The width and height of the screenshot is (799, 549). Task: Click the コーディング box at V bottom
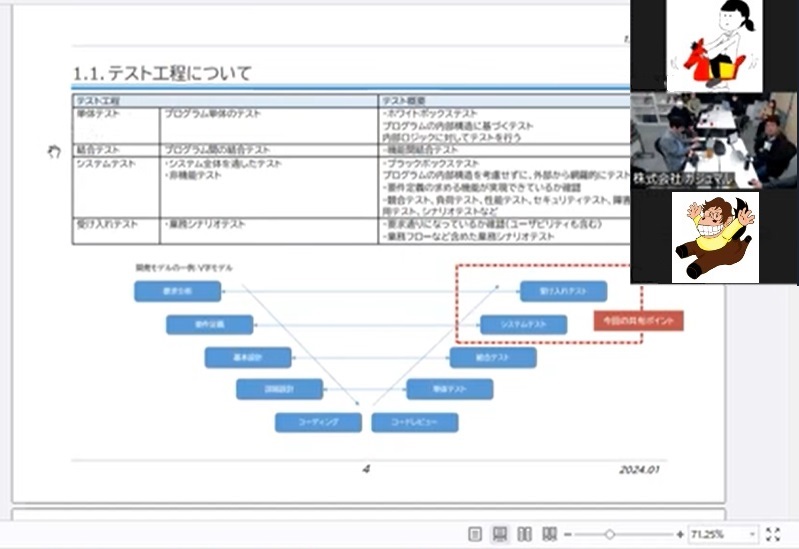(x=318, y=422)
